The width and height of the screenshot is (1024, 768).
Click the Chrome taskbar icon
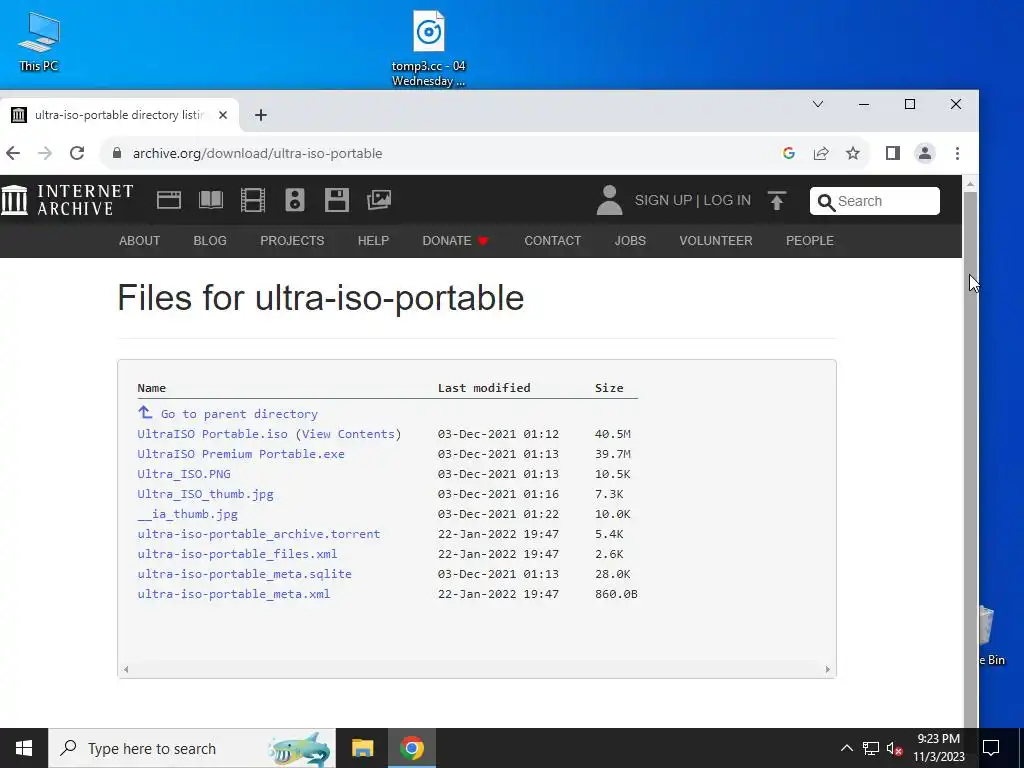[x=411, y=748]
